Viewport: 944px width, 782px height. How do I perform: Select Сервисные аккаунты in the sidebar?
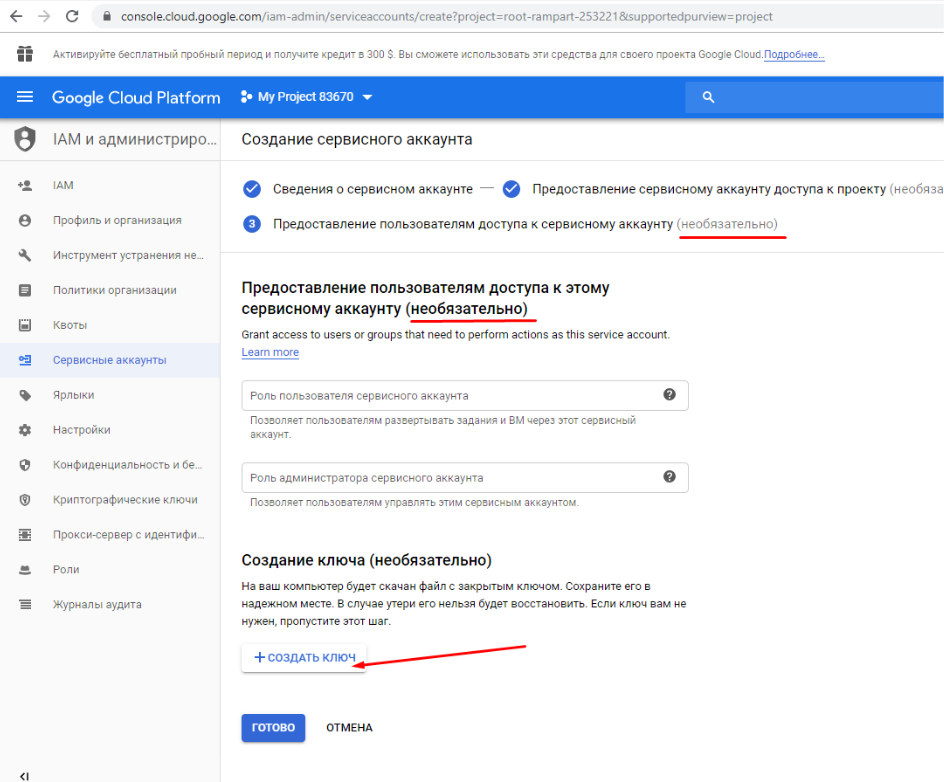tap(110, 360)
